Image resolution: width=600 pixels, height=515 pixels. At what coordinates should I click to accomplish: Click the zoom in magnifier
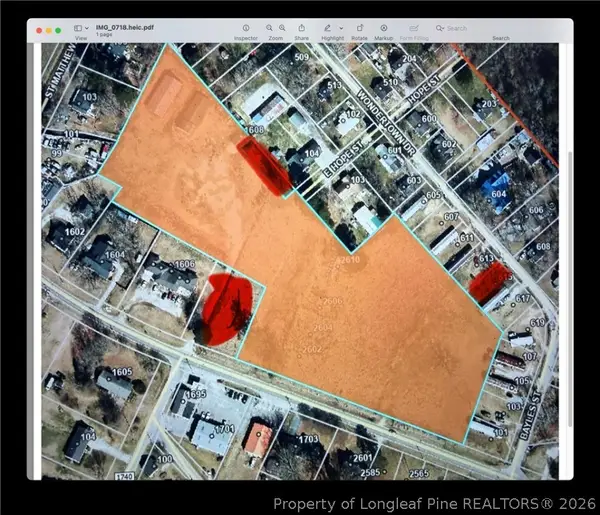coord(282,28)
